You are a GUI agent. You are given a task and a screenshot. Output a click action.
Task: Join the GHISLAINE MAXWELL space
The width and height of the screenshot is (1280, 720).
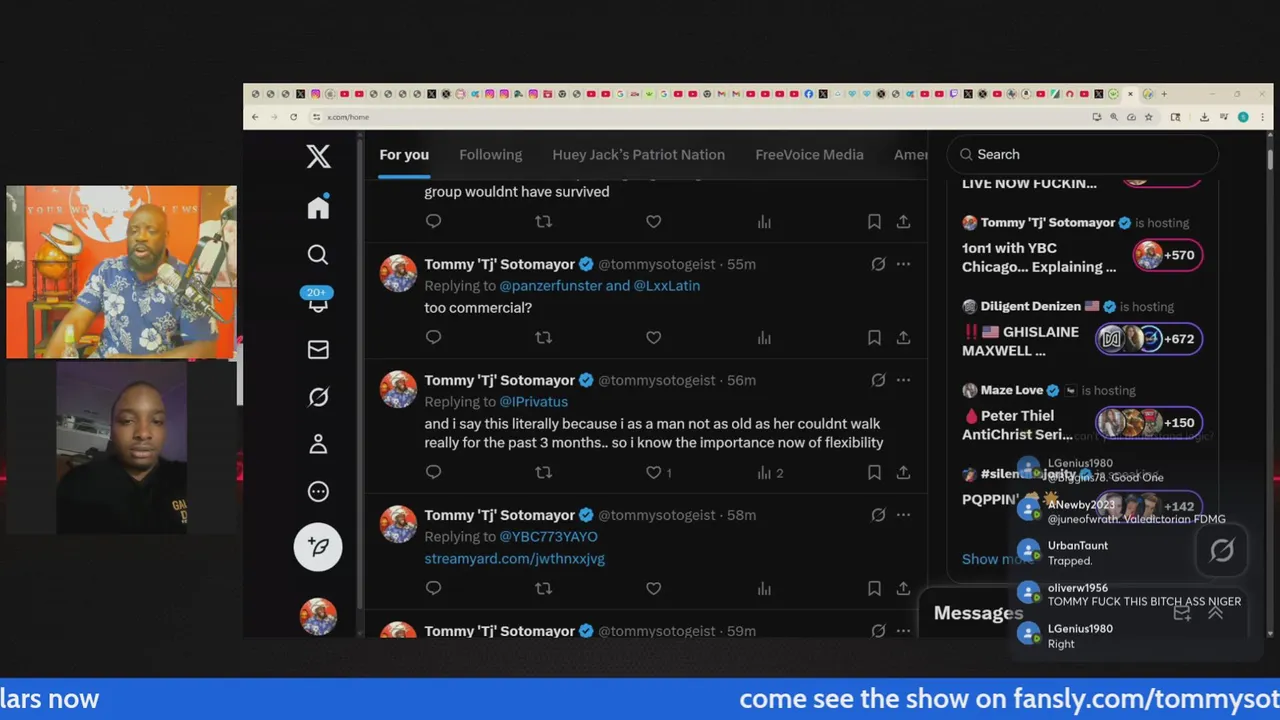[x=1149, y=339]
